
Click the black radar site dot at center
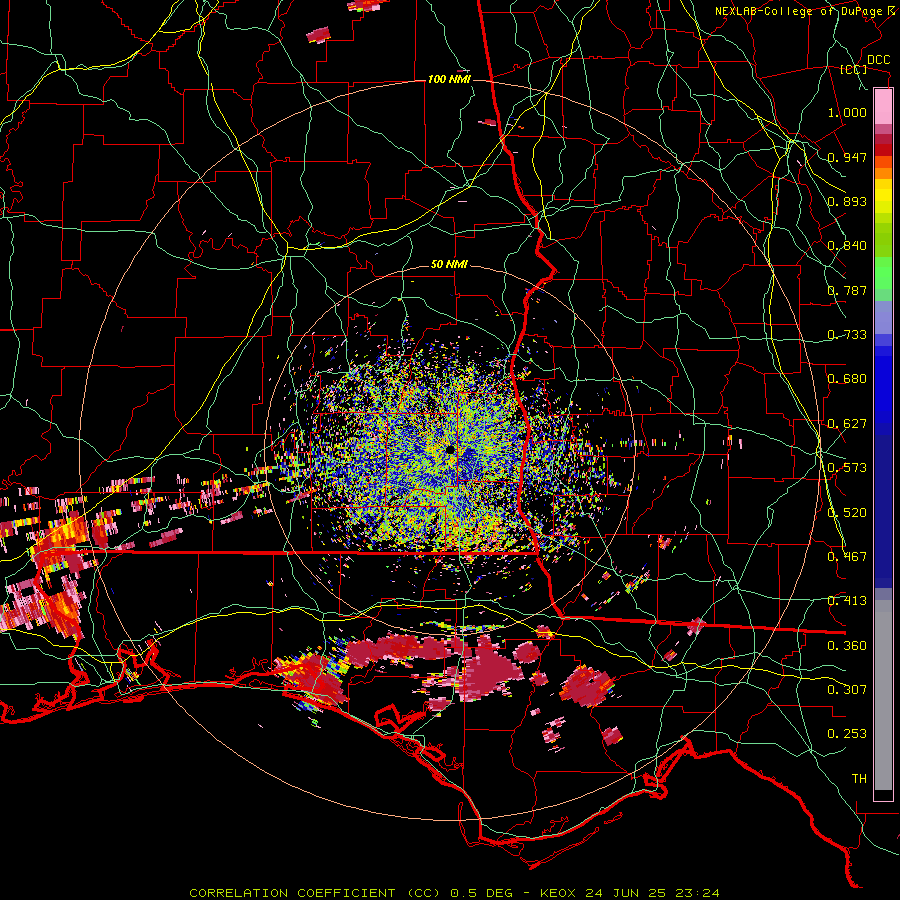pos(450,449)
